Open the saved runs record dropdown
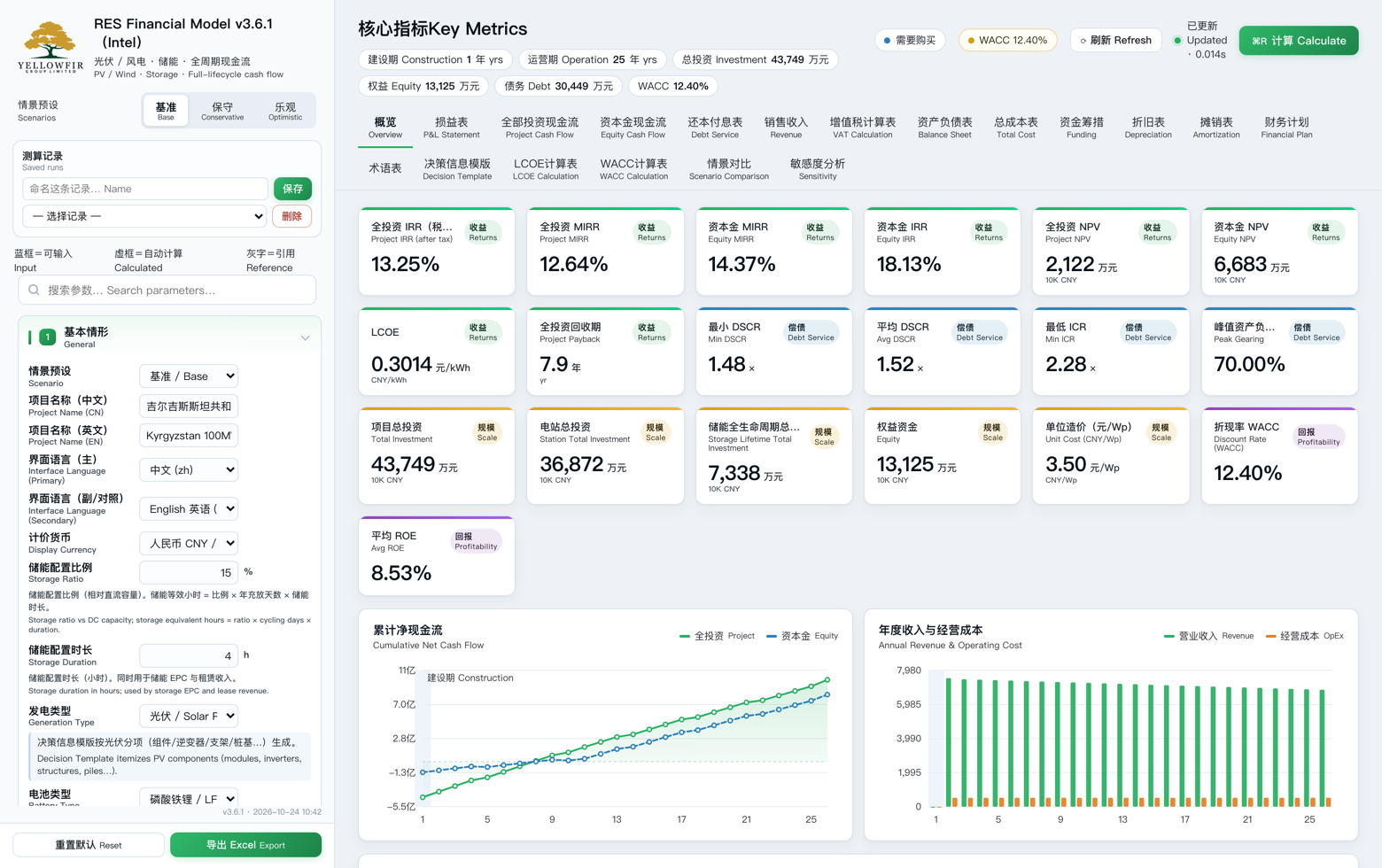The width and height of the screenshot is (1382, 868). click(145, 216)
